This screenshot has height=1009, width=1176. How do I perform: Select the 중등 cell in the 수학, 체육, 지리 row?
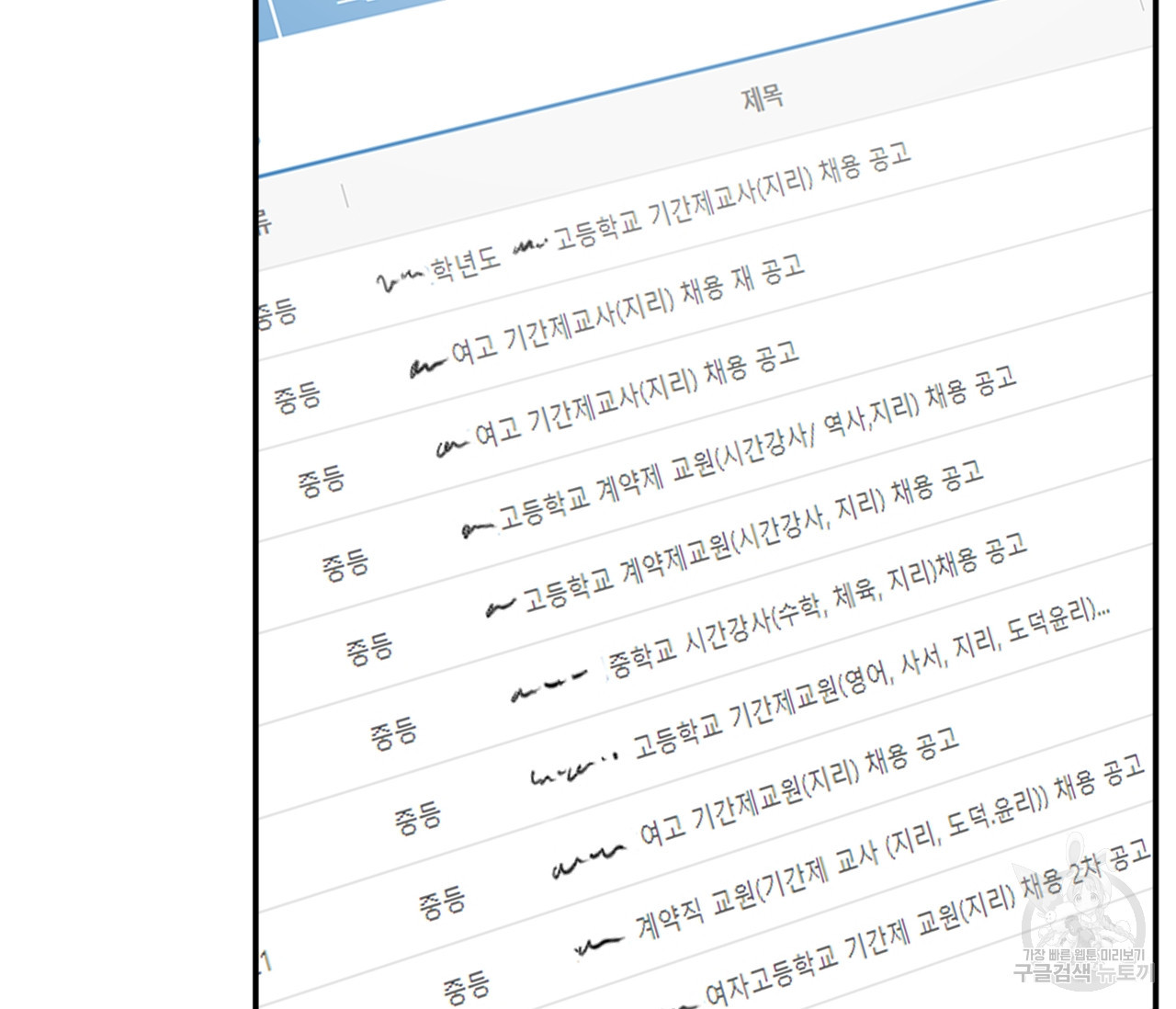point(393,733)
